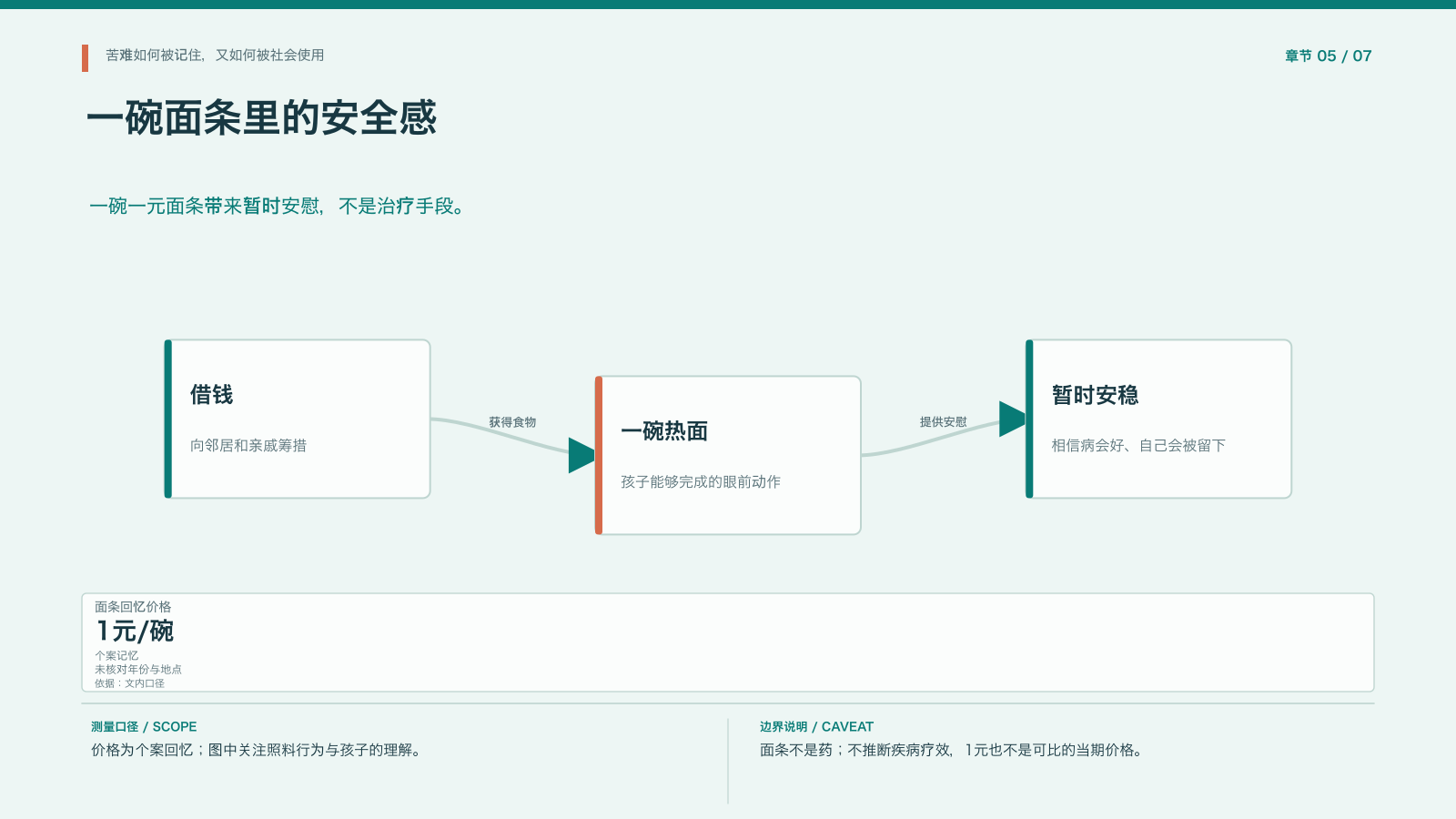Click the 暂时安稳 card heading
The width and height of the screenshot is (1456, 819).
pos(1096,395)
